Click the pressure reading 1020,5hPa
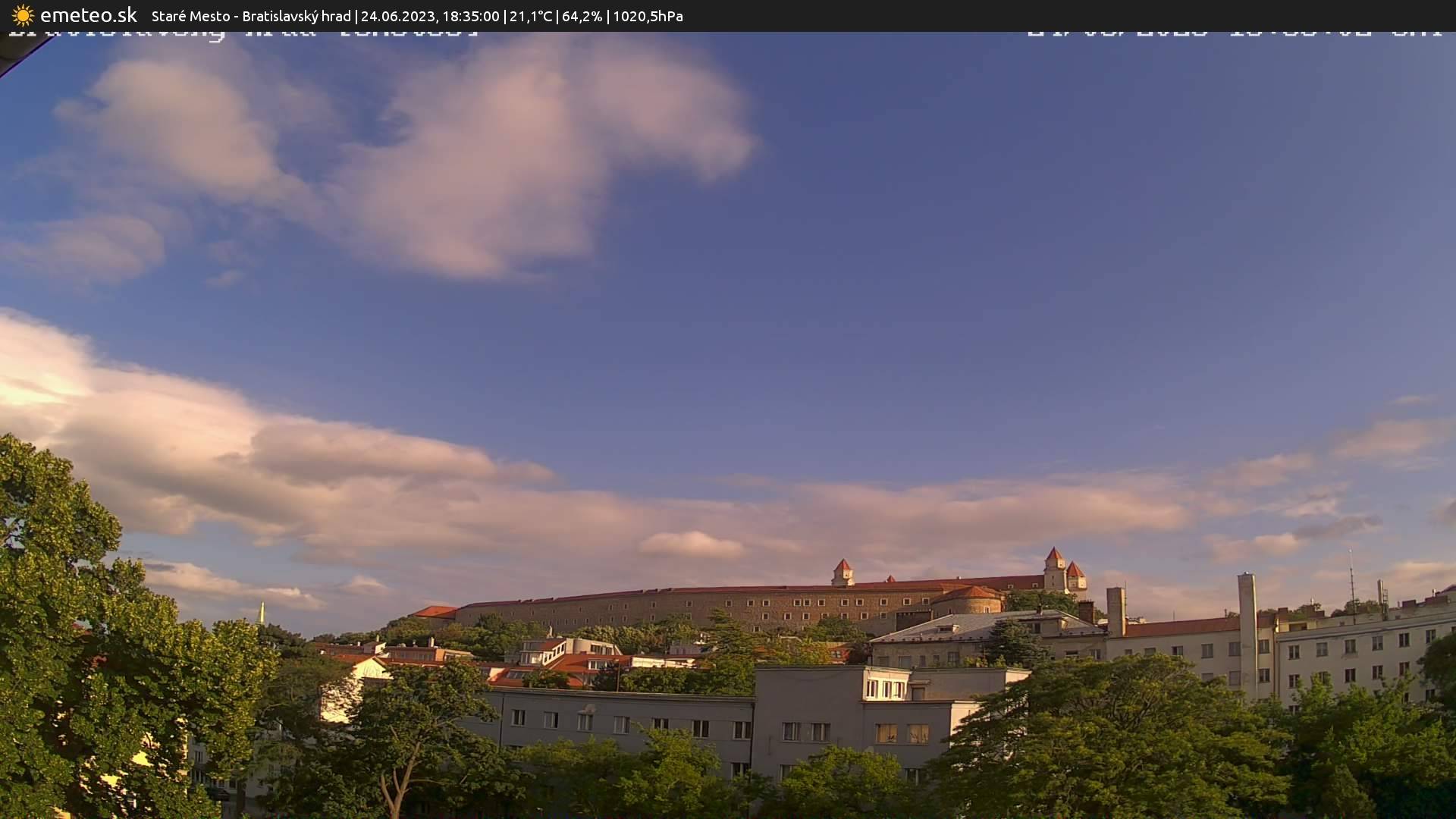This screenshot has width=1456, height=819. tap(648, 16)
